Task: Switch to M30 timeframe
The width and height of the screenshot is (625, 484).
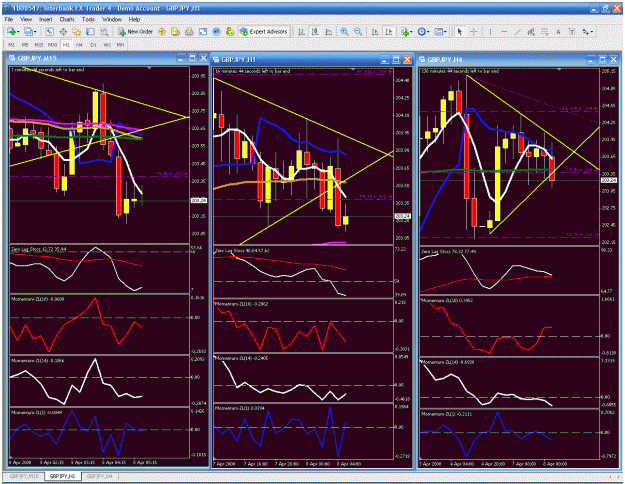Action: click(x=52, y=45)
